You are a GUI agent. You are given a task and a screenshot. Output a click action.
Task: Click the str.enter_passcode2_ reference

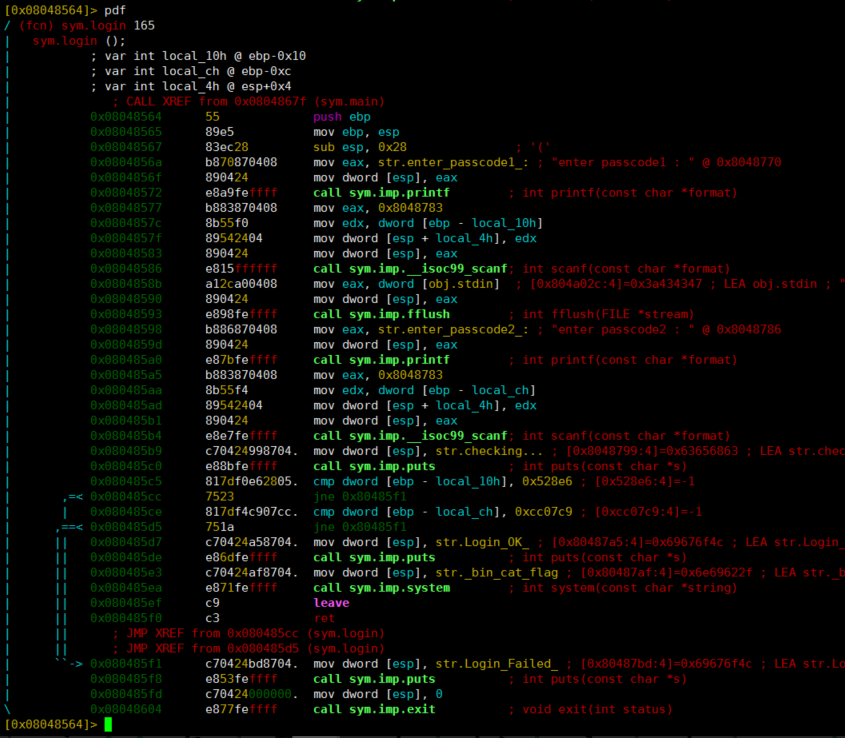(x=453, y=329)
